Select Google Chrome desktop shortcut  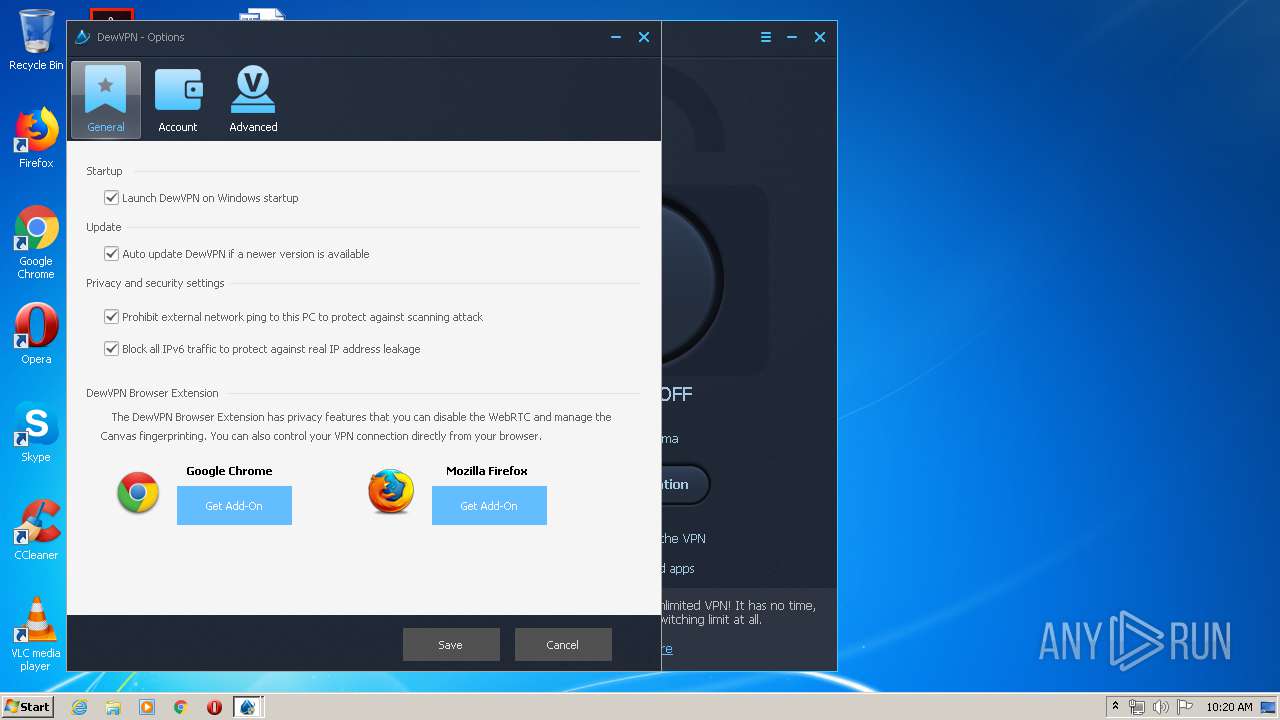[36, 243]
